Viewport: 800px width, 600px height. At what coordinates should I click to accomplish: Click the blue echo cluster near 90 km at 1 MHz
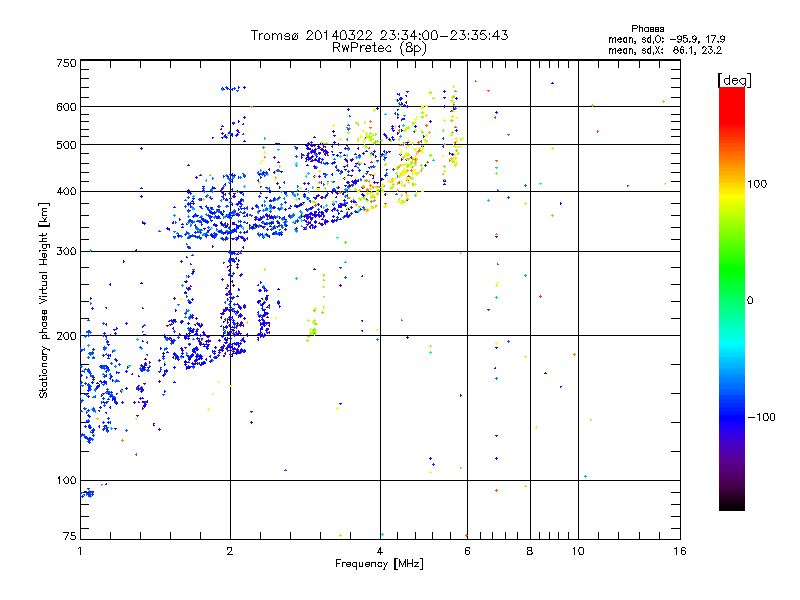87,493
